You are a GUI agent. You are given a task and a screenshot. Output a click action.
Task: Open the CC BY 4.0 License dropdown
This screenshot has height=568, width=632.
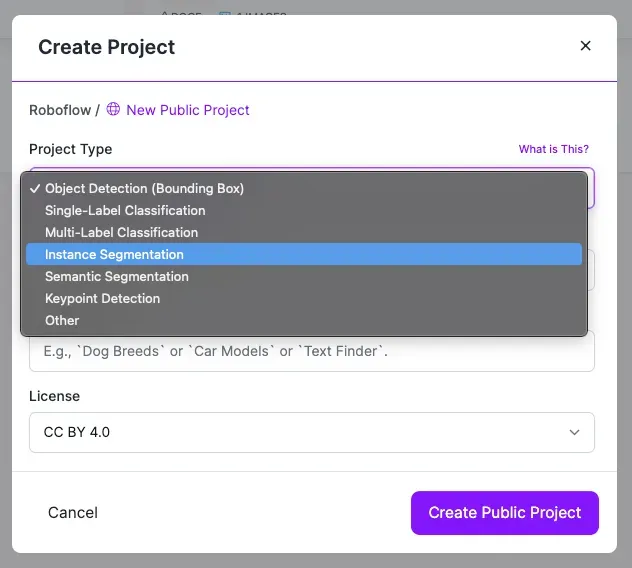click(x=312, y=432)
